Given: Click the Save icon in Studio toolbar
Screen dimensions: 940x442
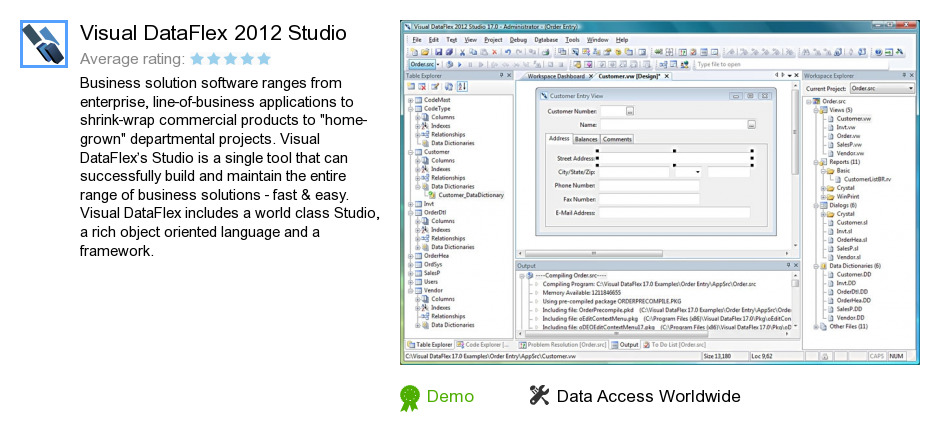Looking at the screenshot, I should pyautogui.click(x=438, y=52).
